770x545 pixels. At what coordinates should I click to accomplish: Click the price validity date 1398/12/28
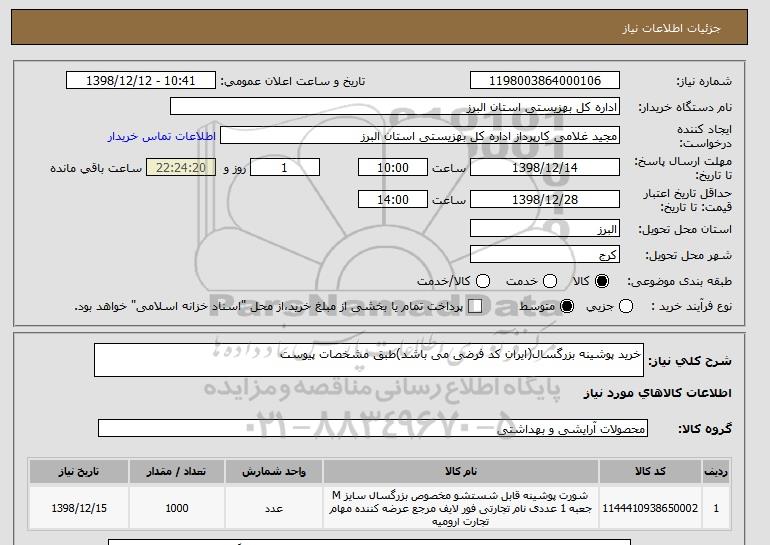coord(545,199)
